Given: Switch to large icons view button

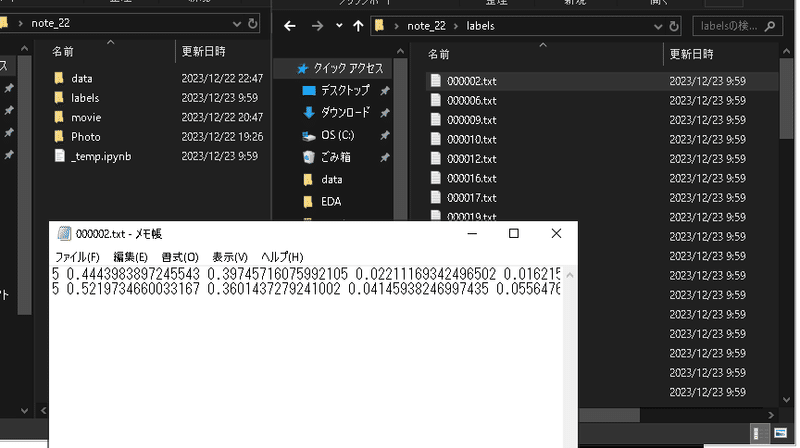Looking at the screenshot, I should coord(780,433).
